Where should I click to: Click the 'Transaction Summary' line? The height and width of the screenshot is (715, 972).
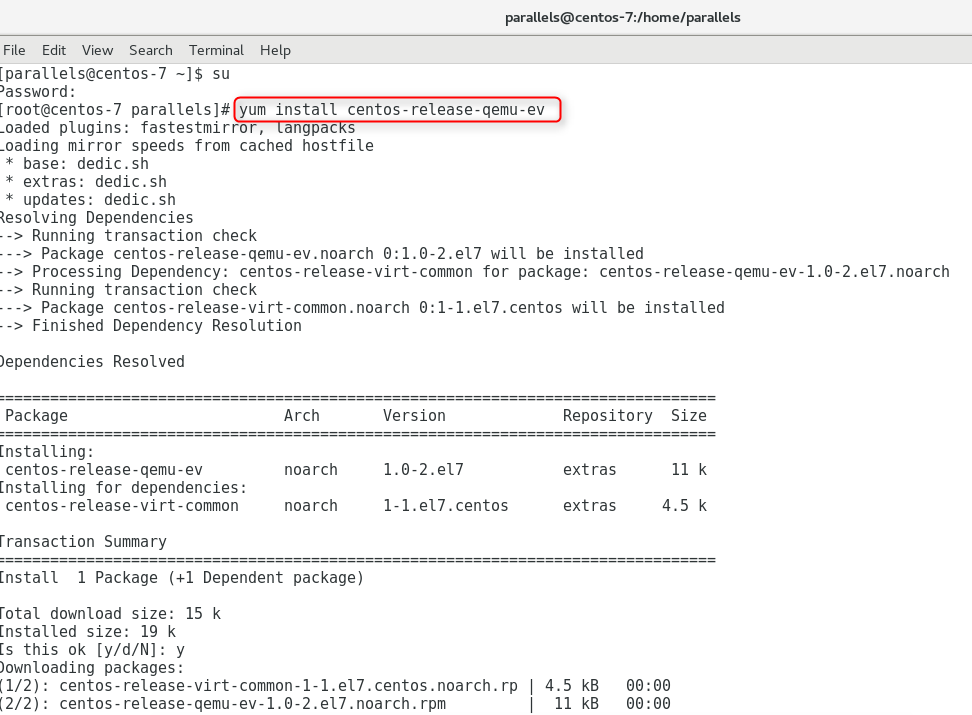pos(83,541)
